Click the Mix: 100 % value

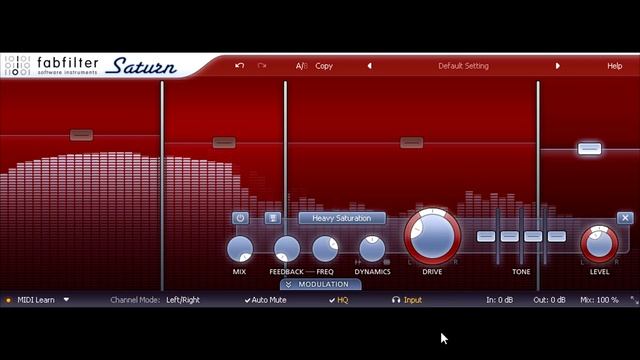[x=599, y=300]
